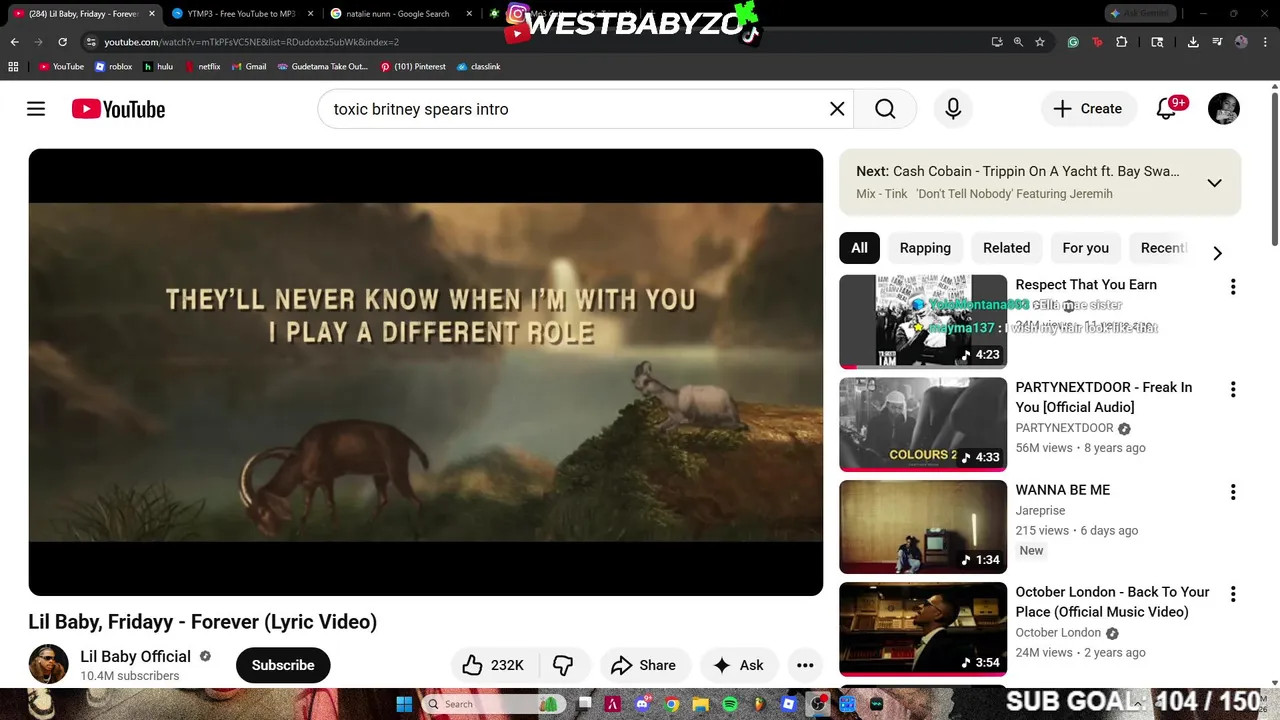Open Discord from the taskbar
The height and width of the screenshot is (720, 1280).
coord(642,704)
